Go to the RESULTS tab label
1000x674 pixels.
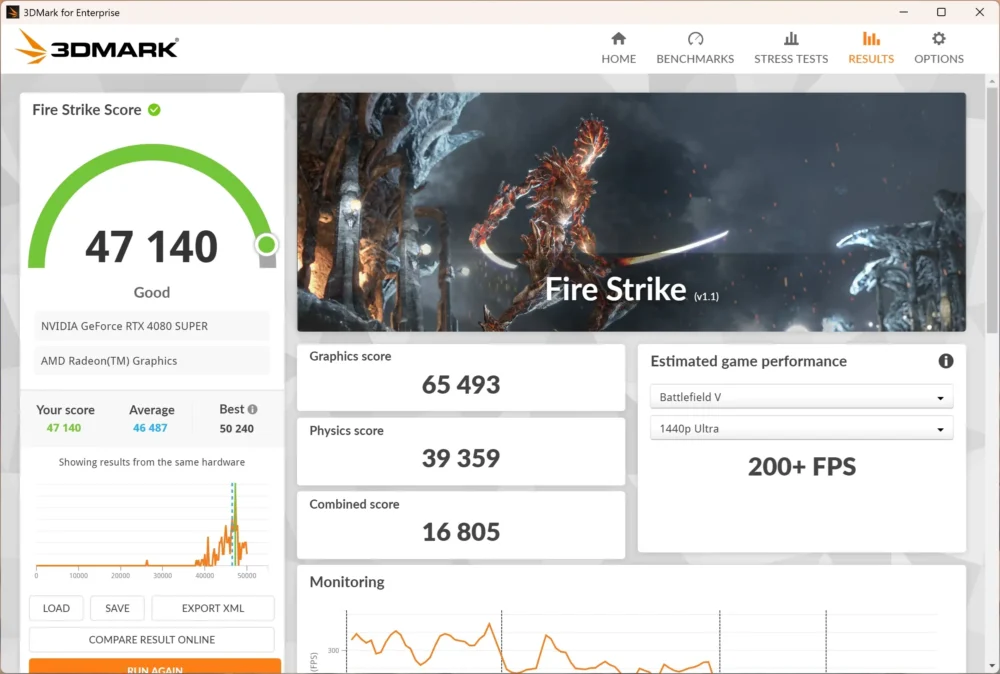(871, 59)
